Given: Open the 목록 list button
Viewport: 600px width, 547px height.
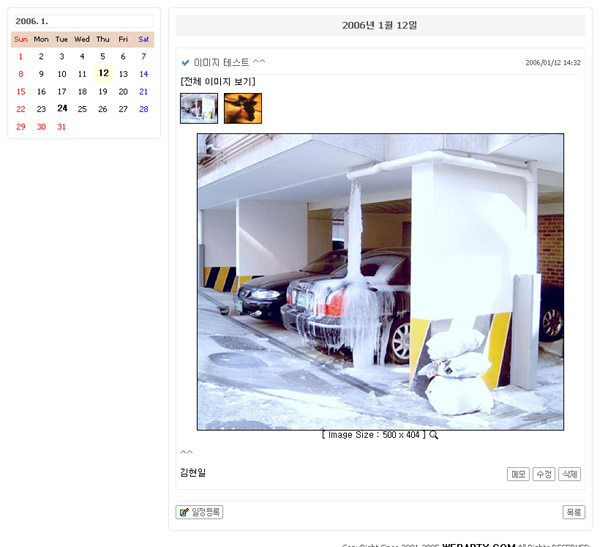Looking at the screenshot, I should pos(574,512).
